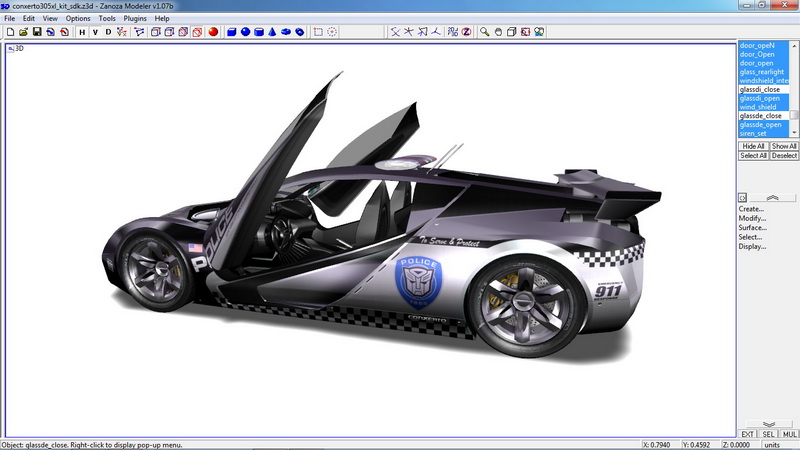
Task: Open the Edit menu
Action: pos(29,18)
